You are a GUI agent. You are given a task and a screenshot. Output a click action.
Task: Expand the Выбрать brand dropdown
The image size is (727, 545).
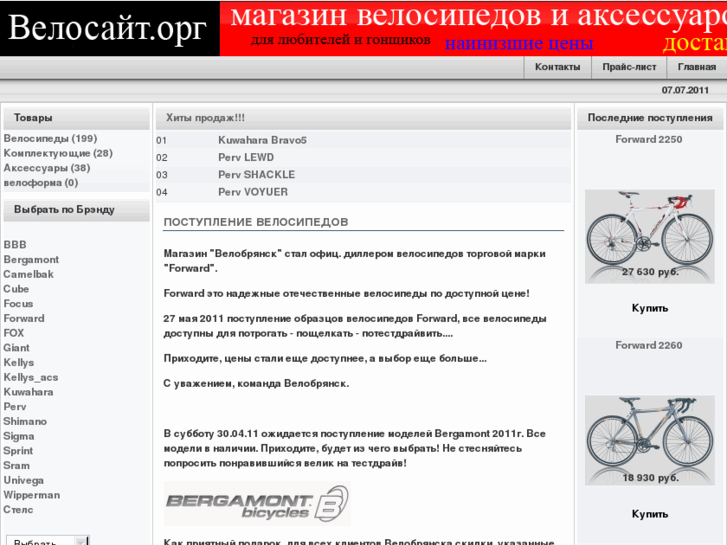47,540
